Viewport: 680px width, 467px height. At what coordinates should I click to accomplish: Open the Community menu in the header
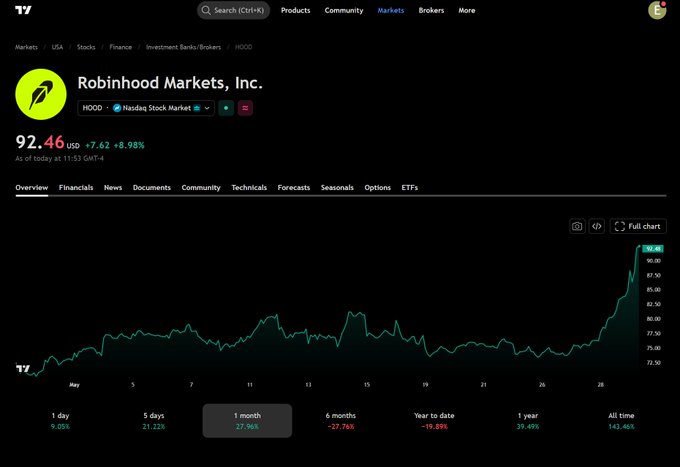[344, 10]
